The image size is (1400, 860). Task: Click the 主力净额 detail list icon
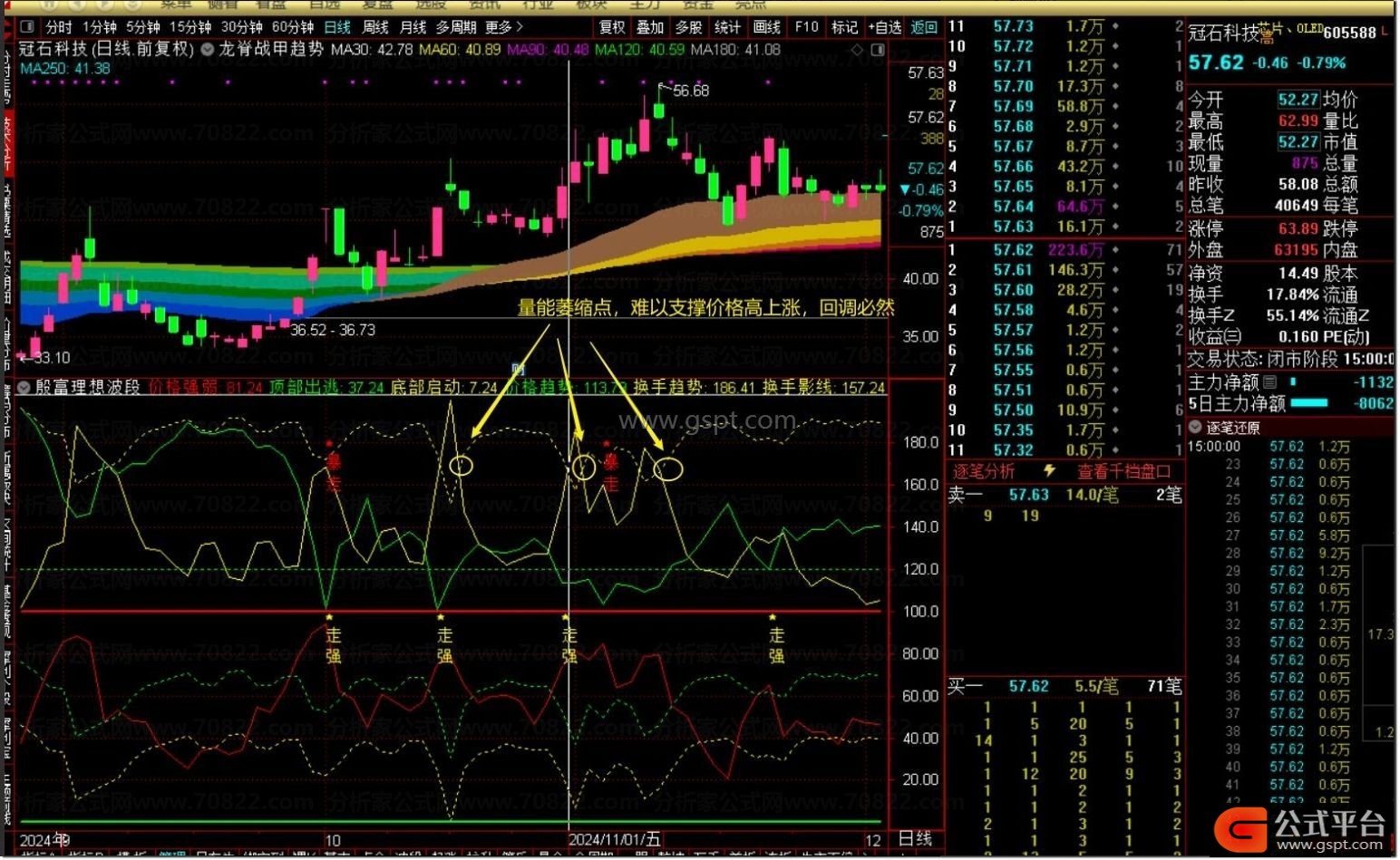1270,382
